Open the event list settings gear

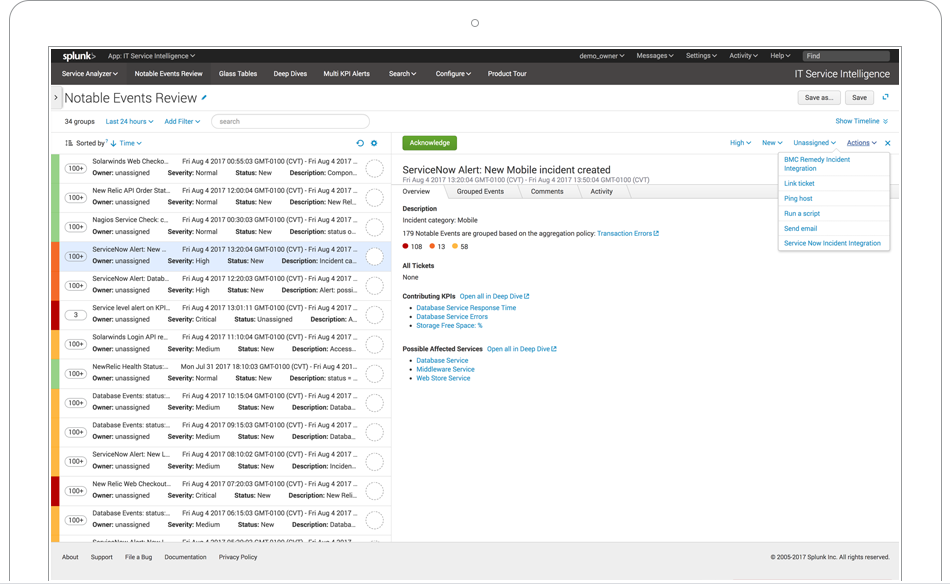[374, 143]
